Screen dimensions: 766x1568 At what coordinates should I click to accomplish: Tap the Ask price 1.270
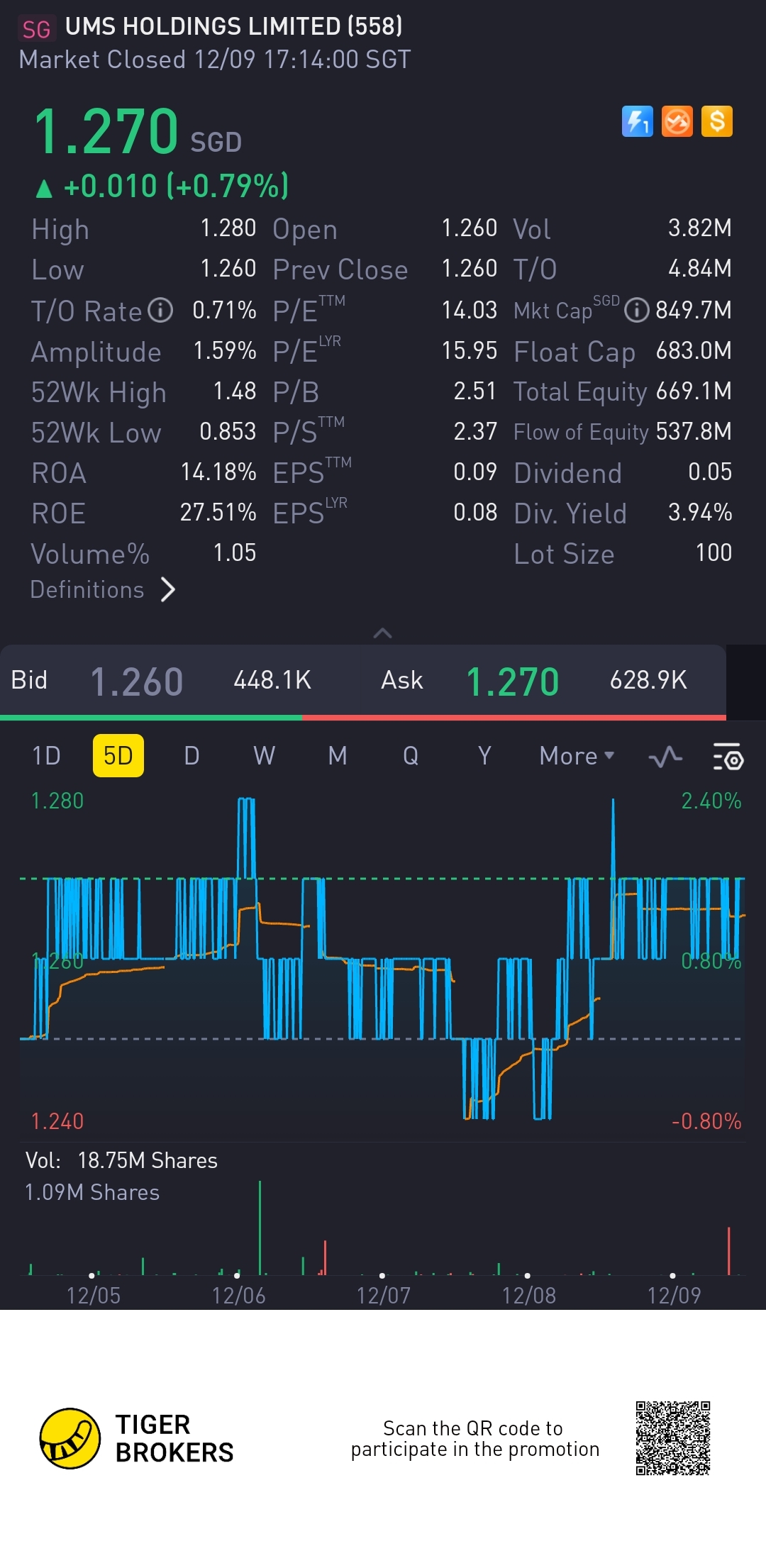coord(512,682)
